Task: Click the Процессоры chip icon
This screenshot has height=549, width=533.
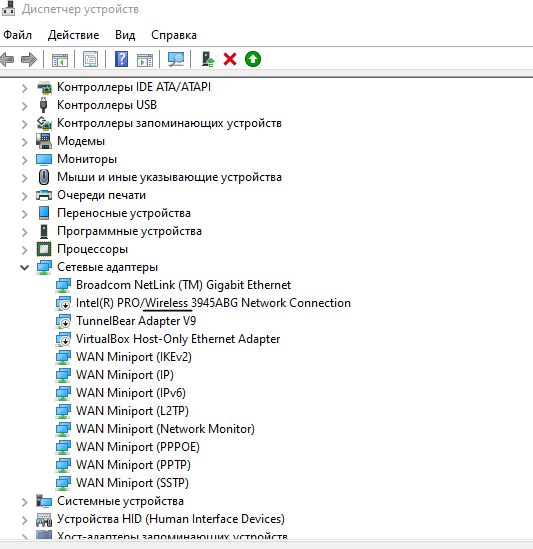Action: pyautogui.click(x=44, y=249)
